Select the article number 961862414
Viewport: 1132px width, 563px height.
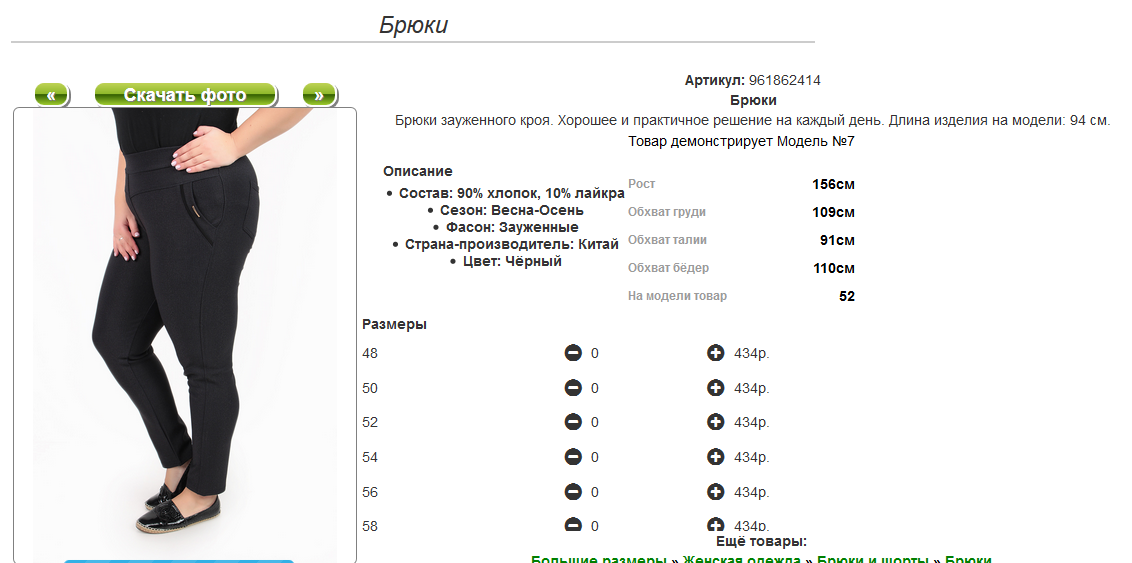784,80
